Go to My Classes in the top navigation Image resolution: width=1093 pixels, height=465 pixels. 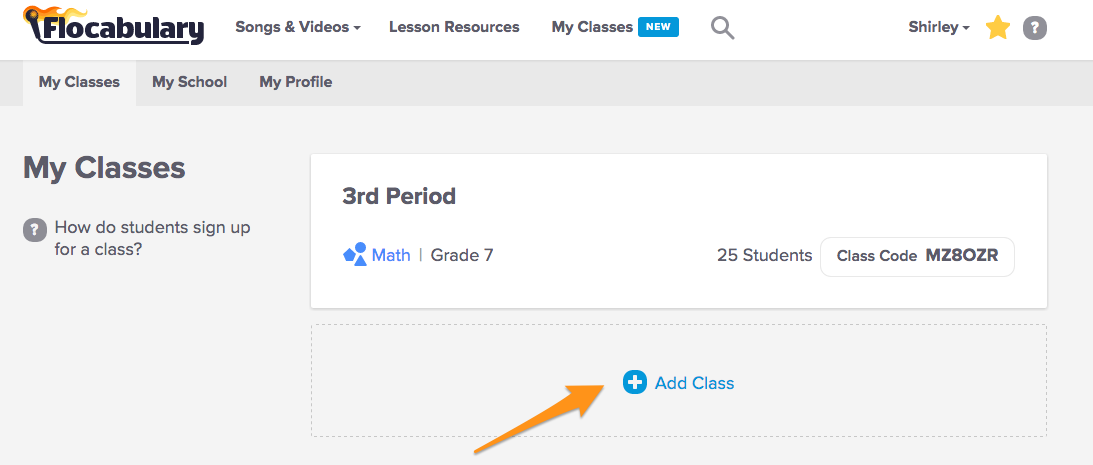[x=592, y=27]
